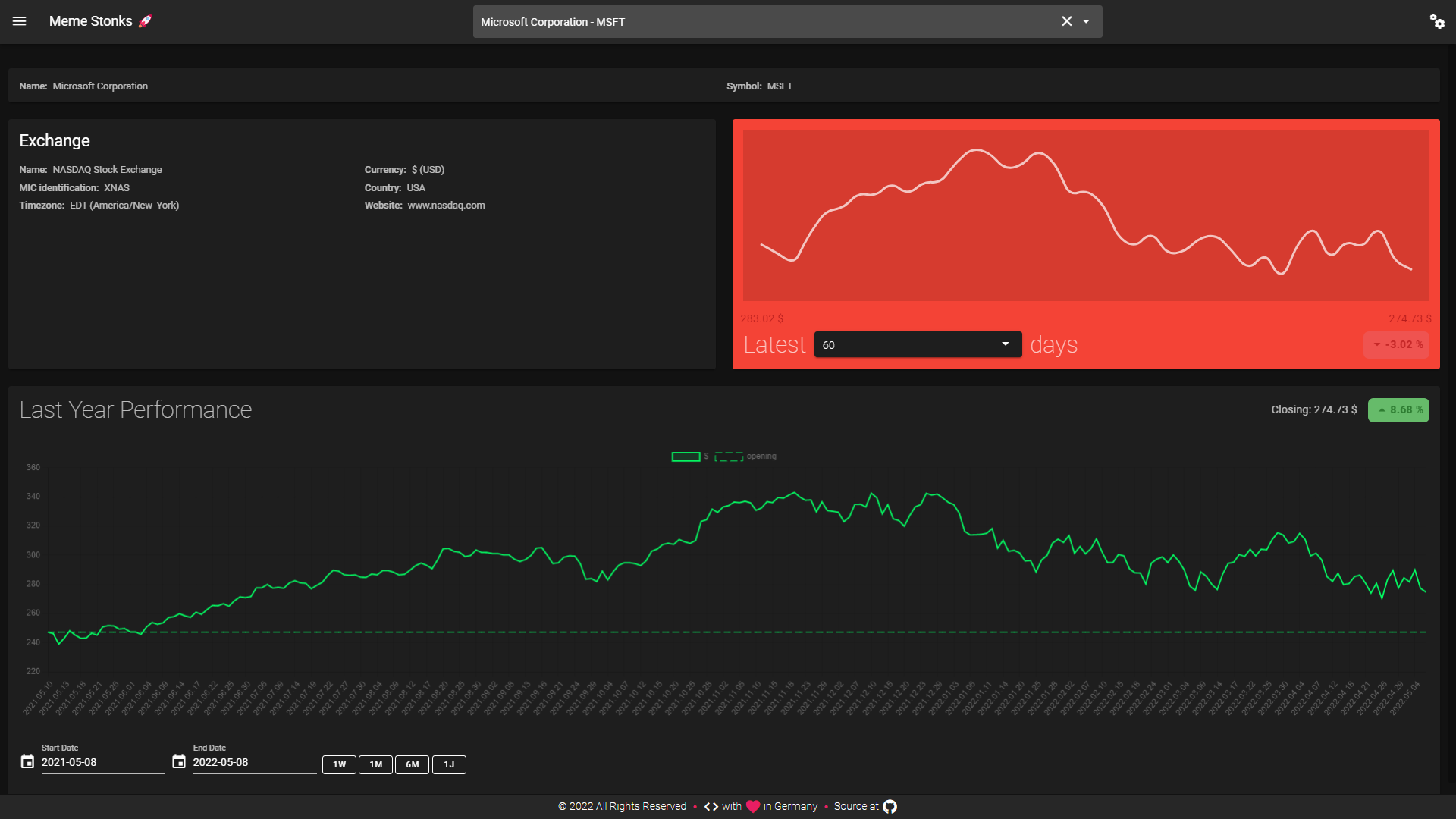The height and width of the screenshot is (819, 1456).
Task: Click the End Date field 2022-05-08
Action: click(254, 762)
